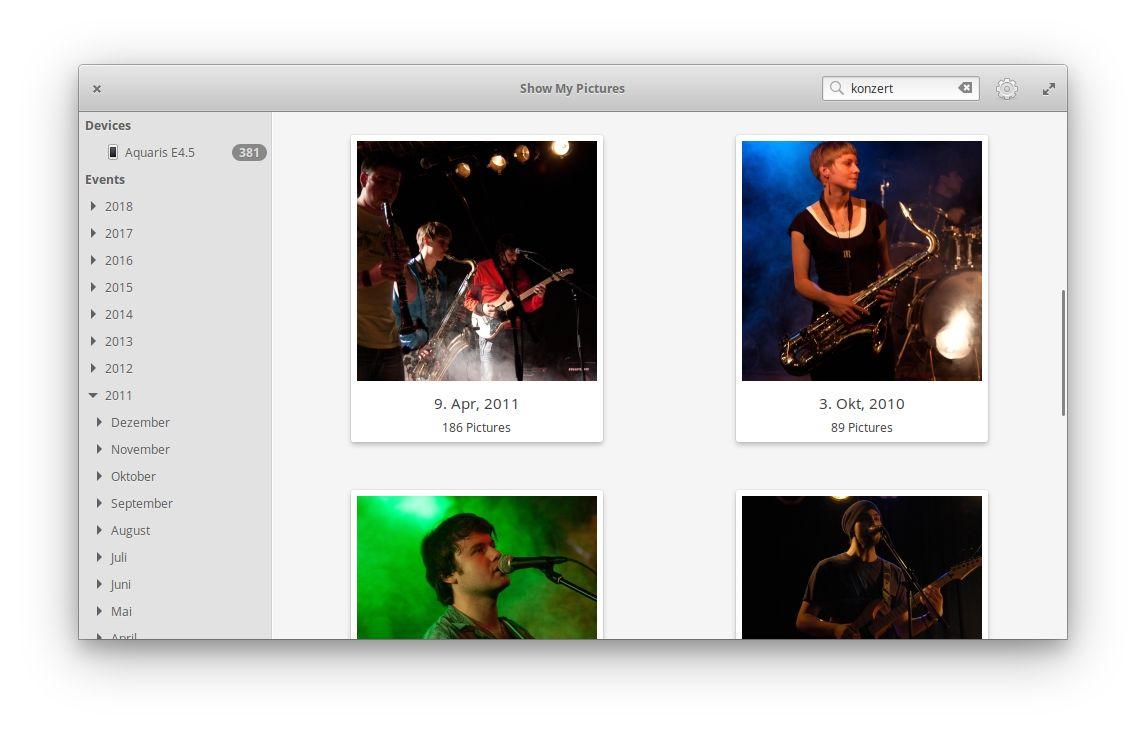Click the 9. Apr, 2011 date caption

point(477,403)
